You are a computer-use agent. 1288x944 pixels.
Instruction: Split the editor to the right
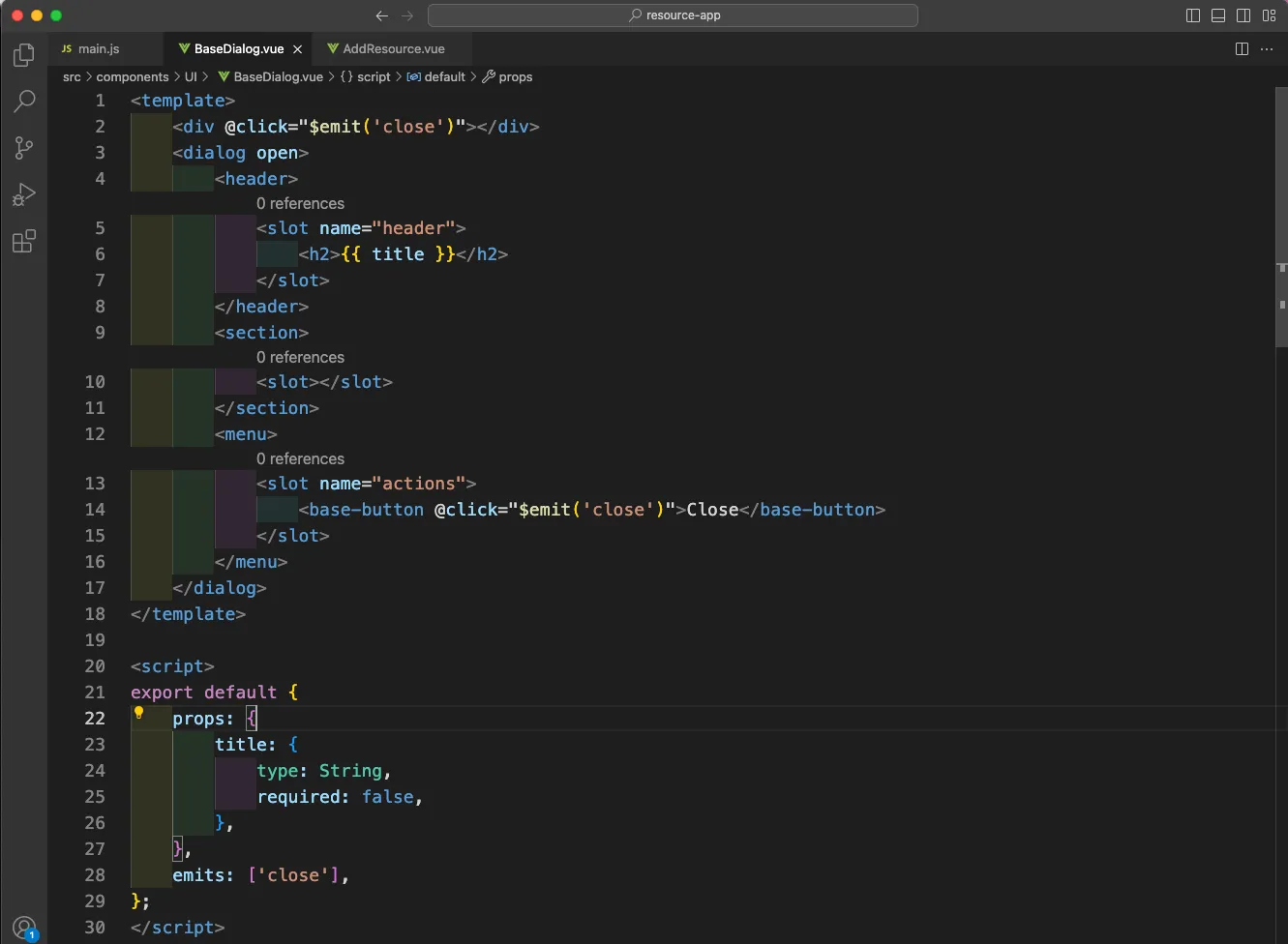click(1242, 48)
